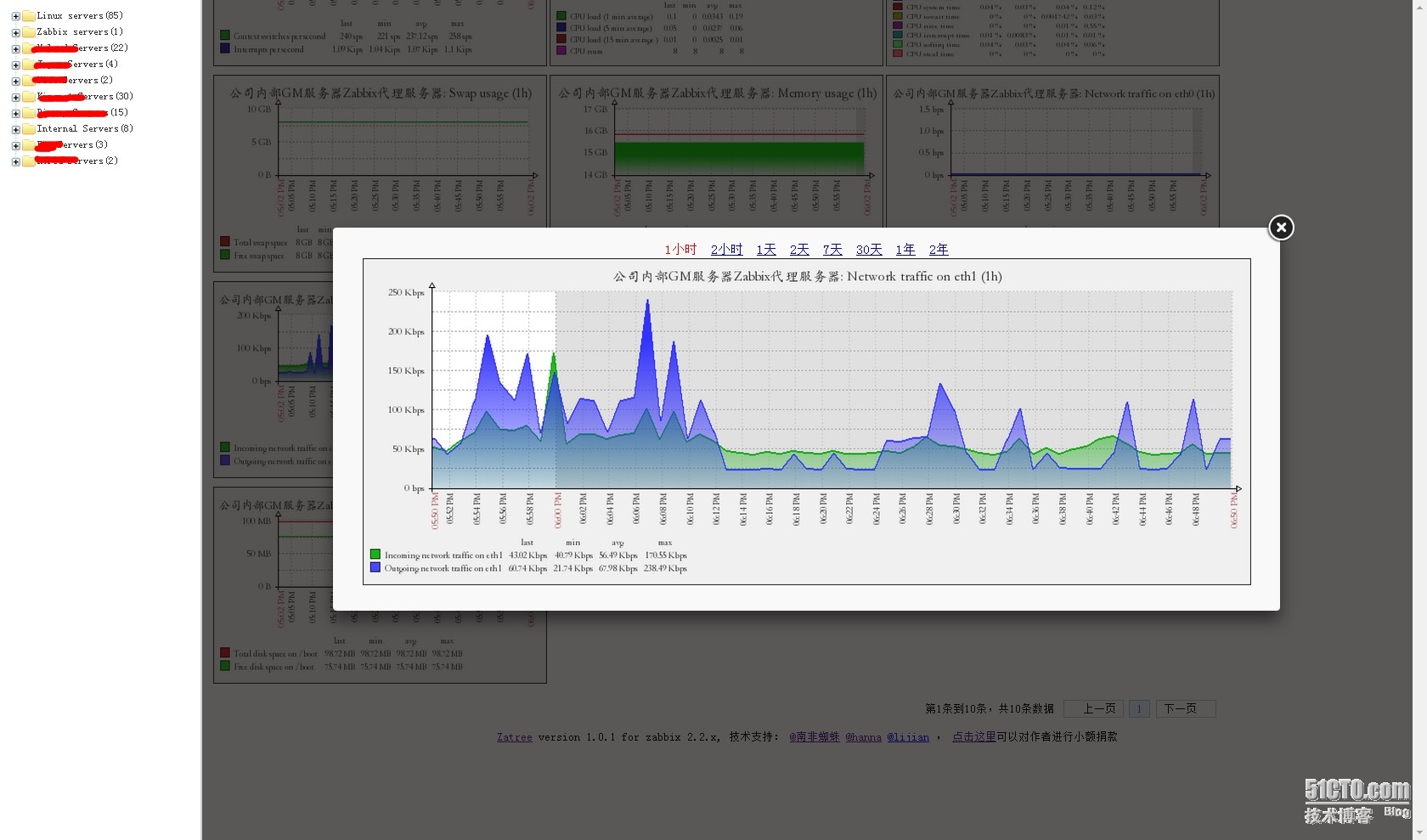The width and height of the screenshot is (1427, 840).
Task: Open the Memory usage graph thumbnail
Action: (x=716, y=151)
